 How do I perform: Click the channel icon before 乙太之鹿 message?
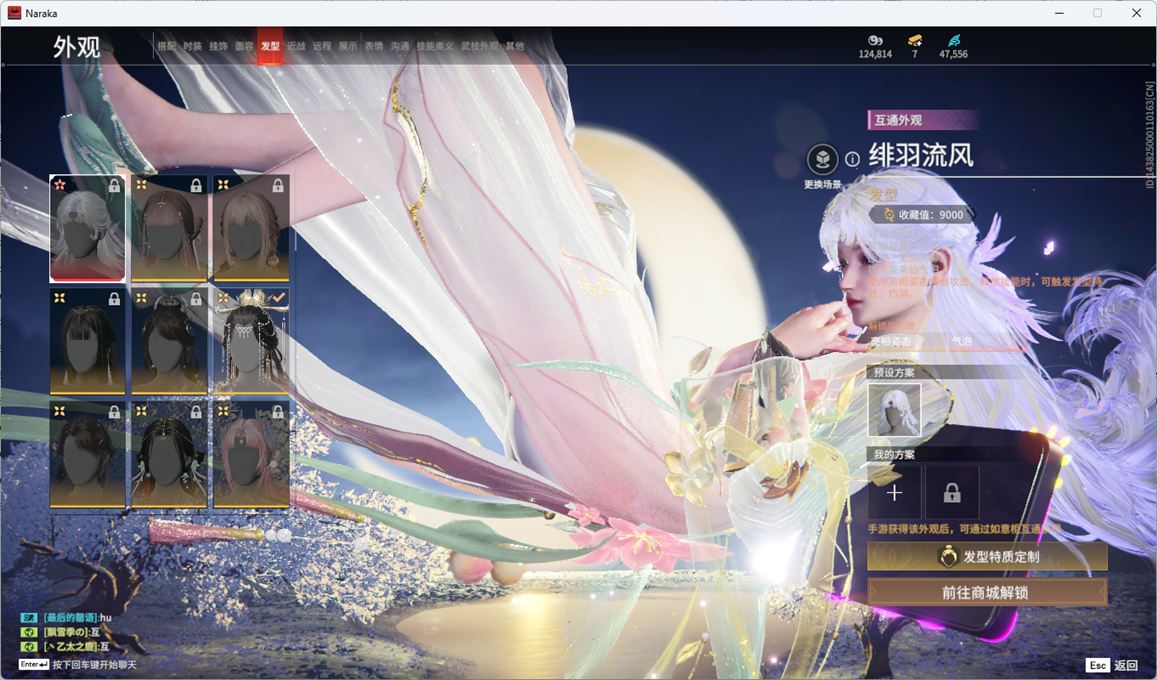[x=29, y=647]
